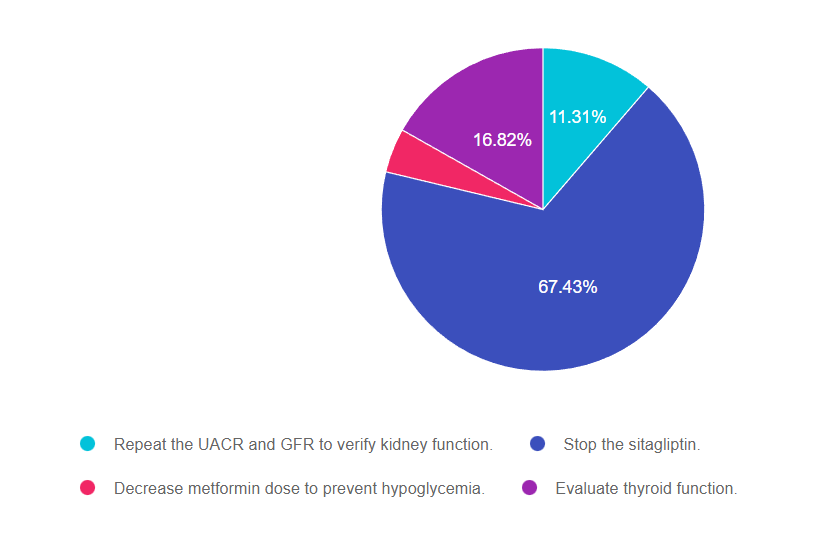Click the cyan legend dot for Repeat UACR
This screenshot has height=540, width=814.
click(x=88, y=443)
